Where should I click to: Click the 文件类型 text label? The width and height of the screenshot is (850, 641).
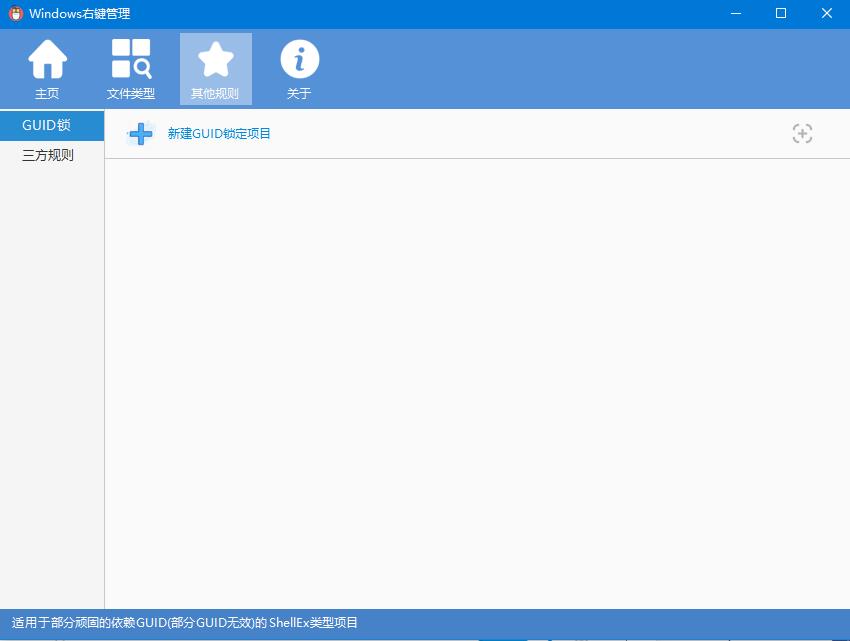tap(131, 94)
